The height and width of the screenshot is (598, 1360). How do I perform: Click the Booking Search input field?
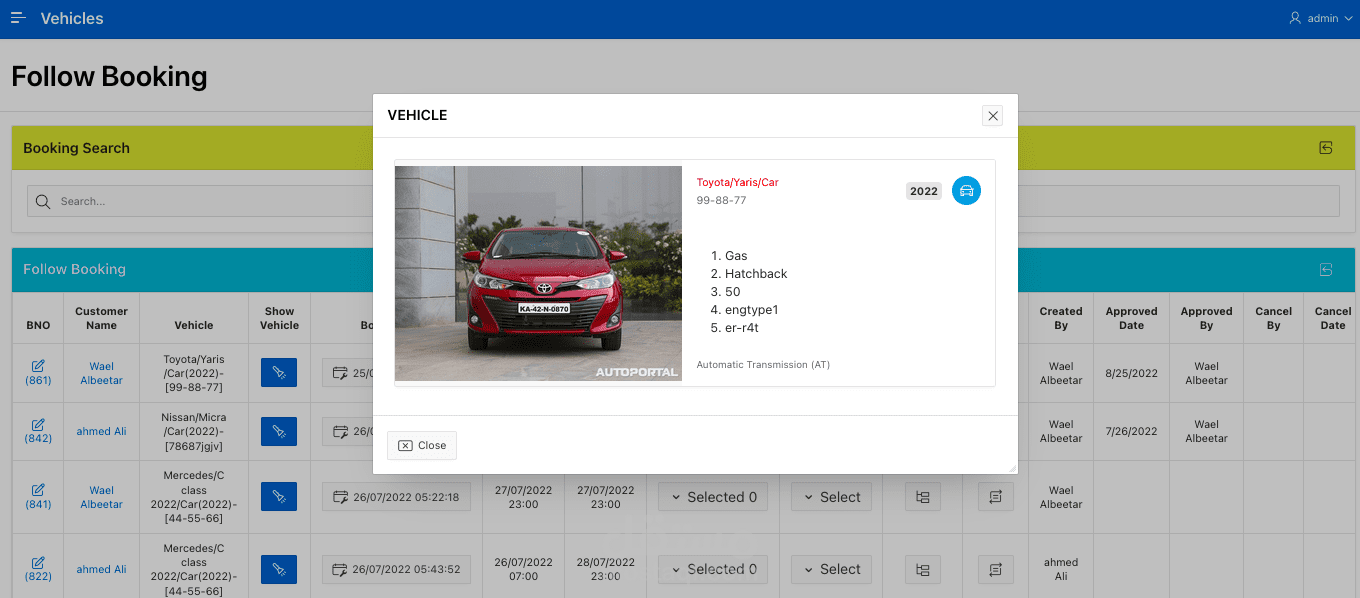pyautogui.click(x=683, y=201)
